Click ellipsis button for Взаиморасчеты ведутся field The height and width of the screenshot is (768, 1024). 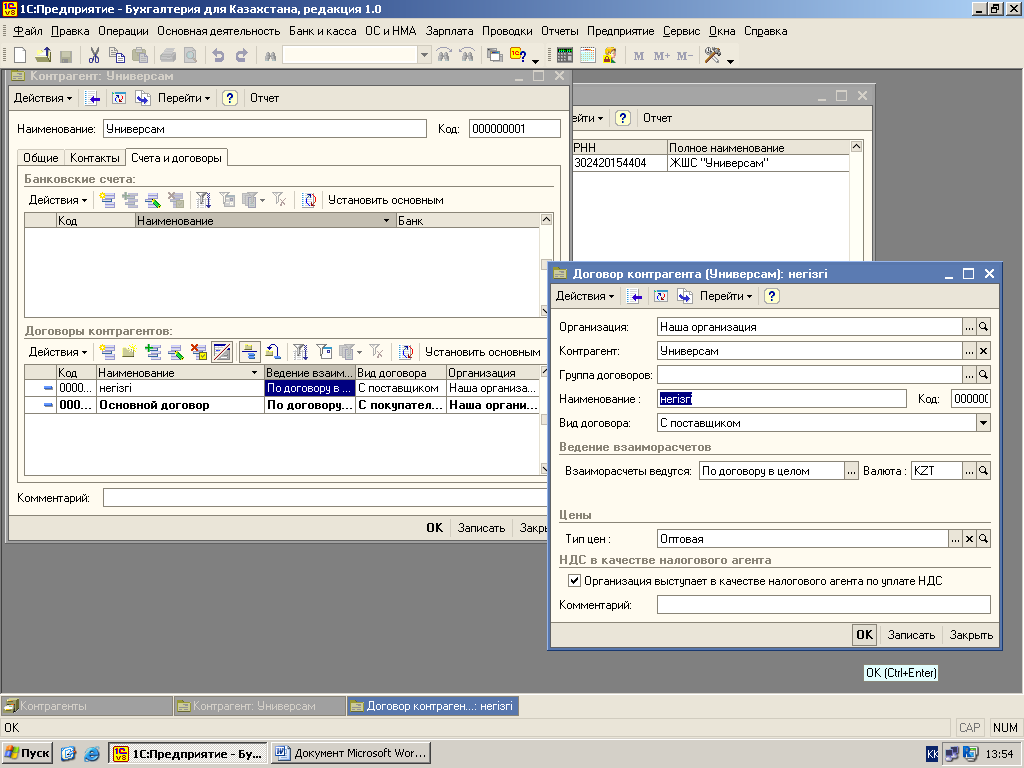pyautogui.click(x=851, y=471)
